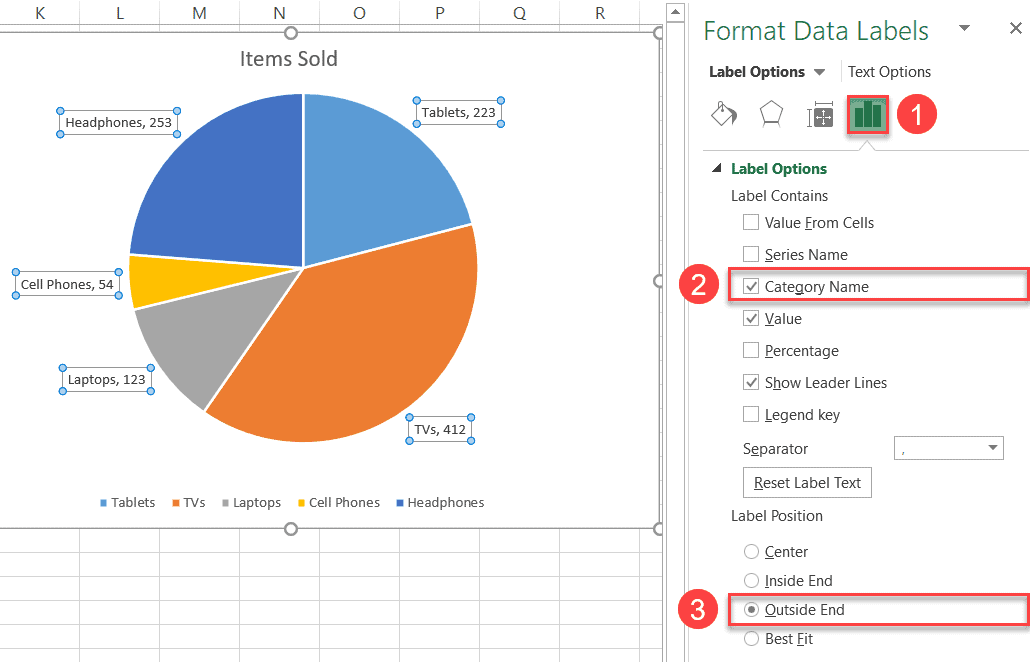
Task: Select the Center label position
Action: (x=750, y=551)
